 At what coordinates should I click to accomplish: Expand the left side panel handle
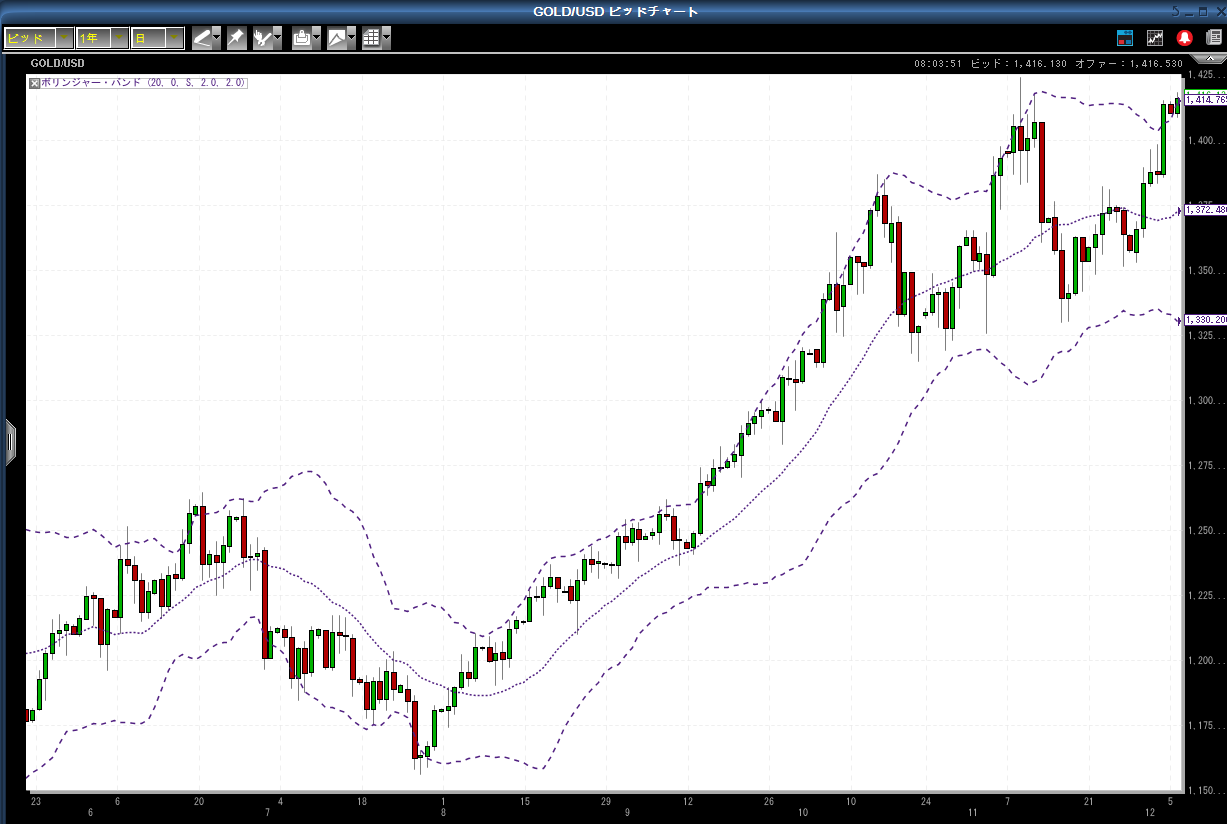(x=10, y=442)
